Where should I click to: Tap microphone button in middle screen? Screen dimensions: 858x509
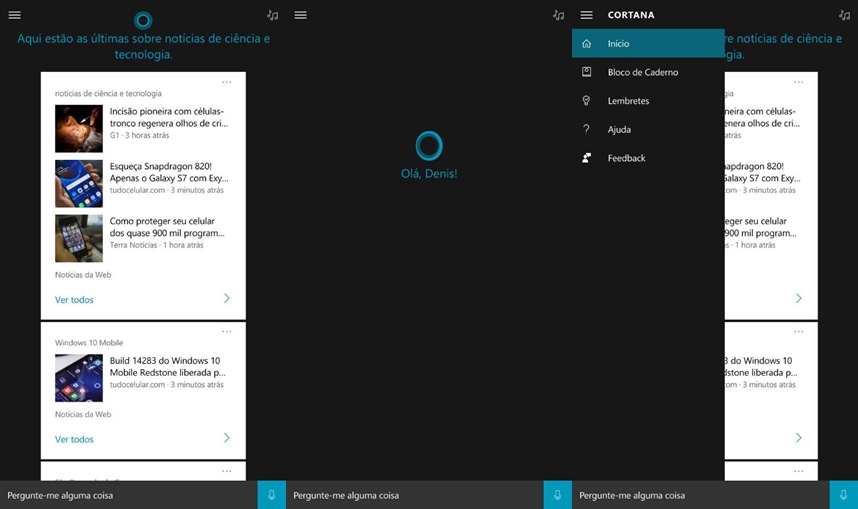coord(558,495)
